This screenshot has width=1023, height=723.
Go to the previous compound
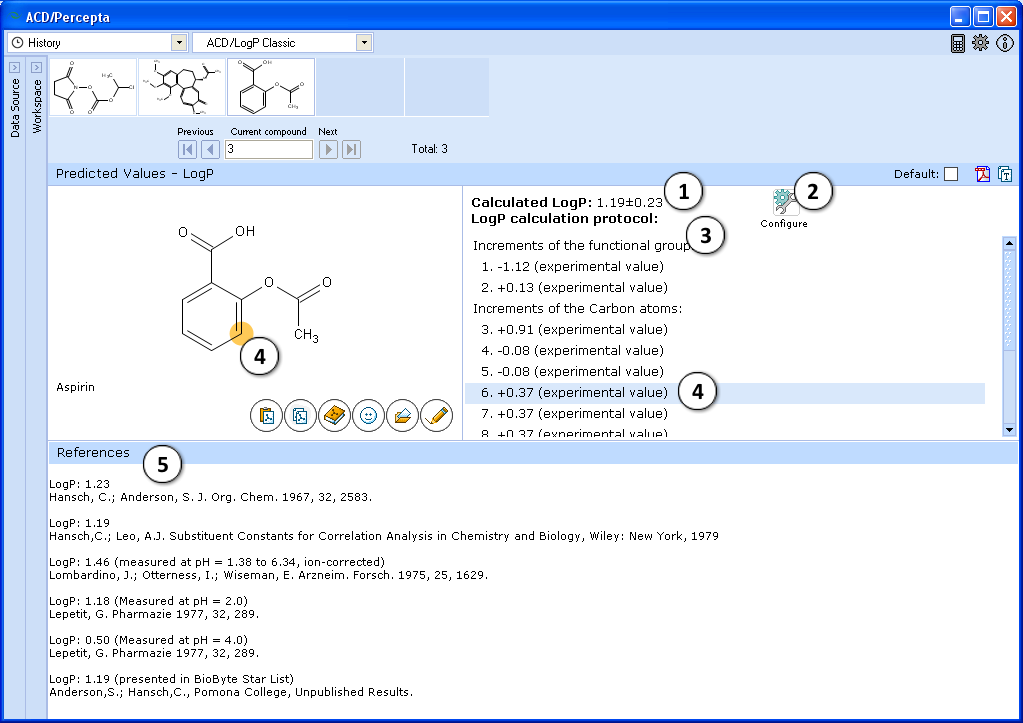pyautogui.click(x=210, y=149)
